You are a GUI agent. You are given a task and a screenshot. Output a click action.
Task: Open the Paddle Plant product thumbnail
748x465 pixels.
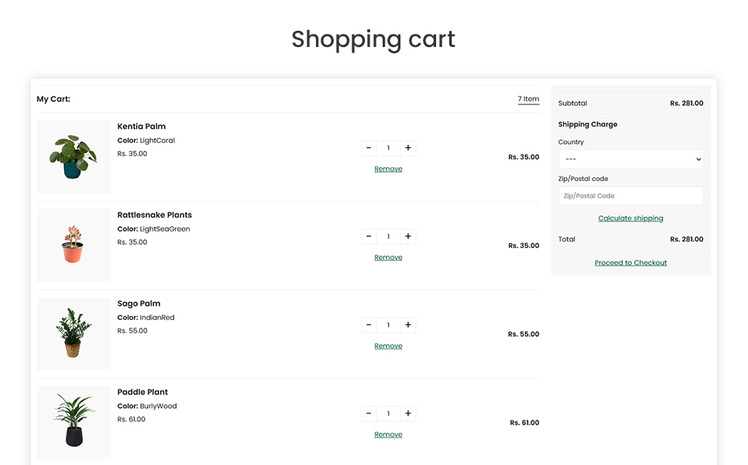coord(73,423)
